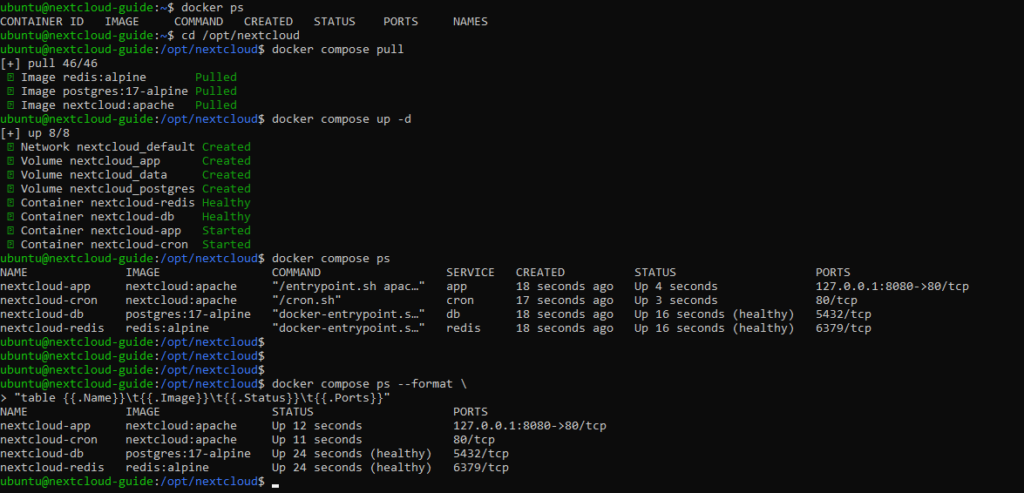This screenshot has height=493, width=1024.
Task: Click the 'SERVICE' column header
Action: [470, 272]
